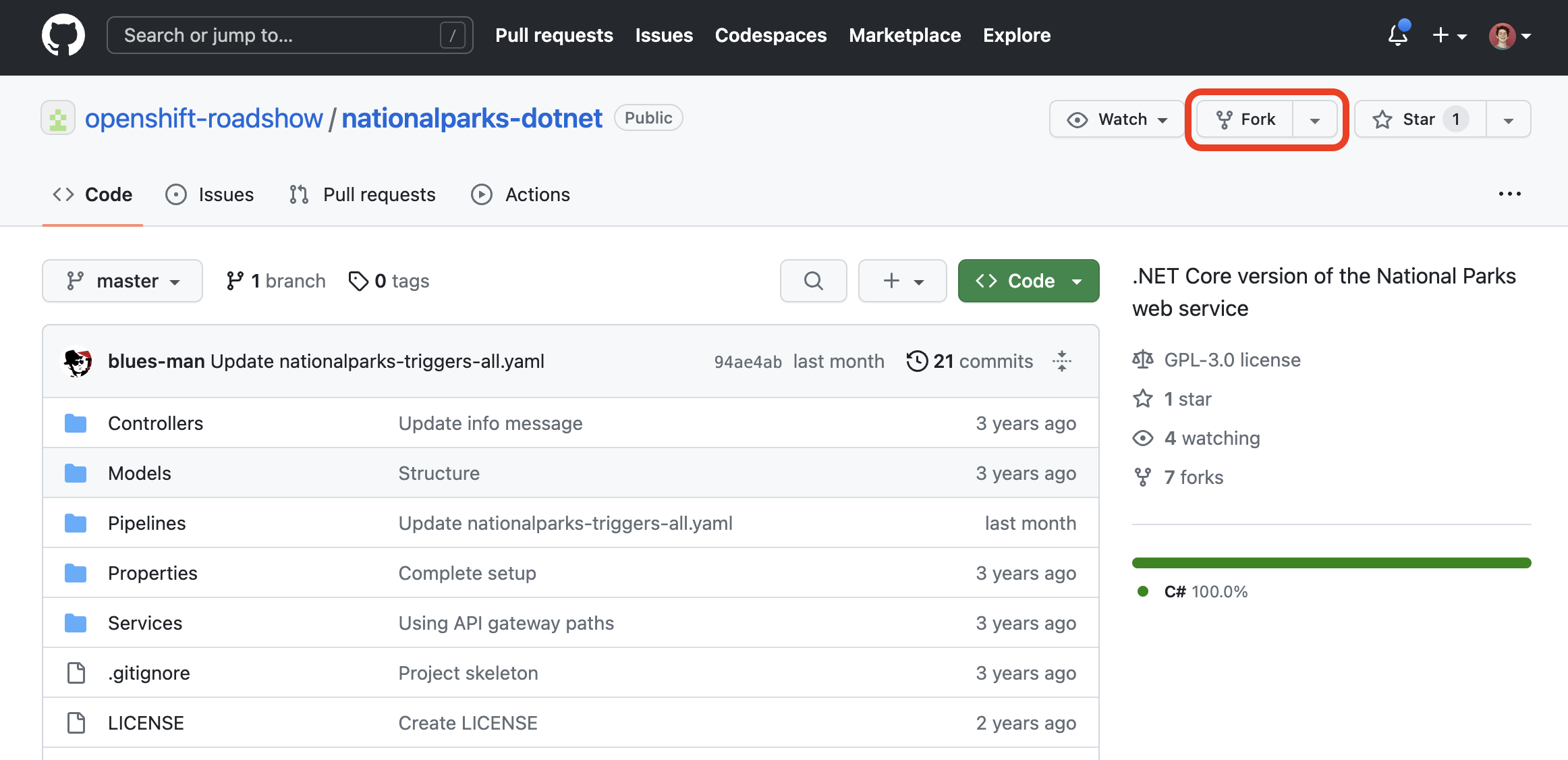The width and height of the screenshot is (1568, 760).
Task: Open the blues-man author link
Action: [157, 361]
